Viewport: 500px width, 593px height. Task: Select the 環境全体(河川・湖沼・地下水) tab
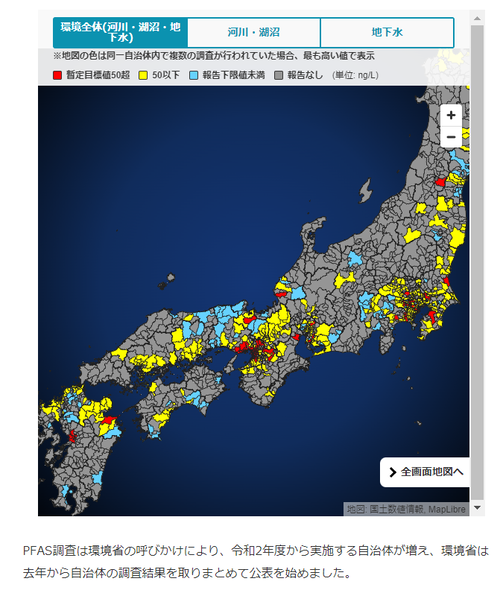click(x=120, y=32)
